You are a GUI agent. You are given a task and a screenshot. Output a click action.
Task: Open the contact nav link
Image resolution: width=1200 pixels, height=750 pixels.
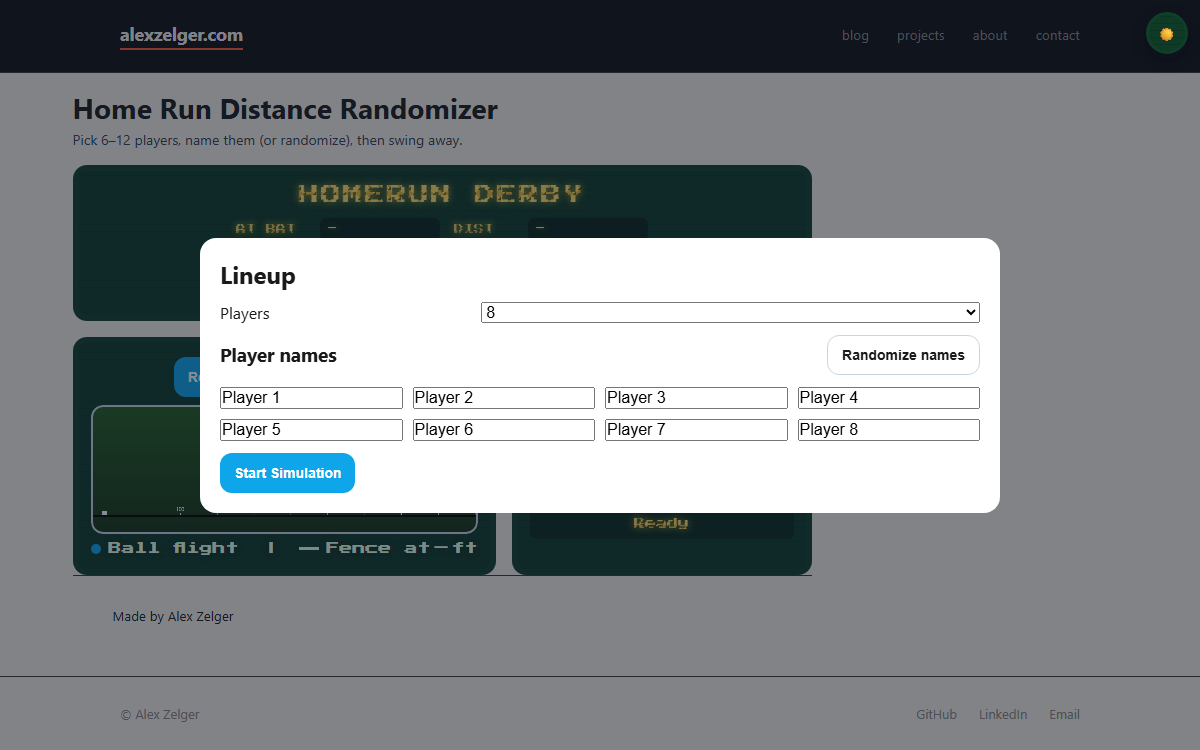[1057, 35]
